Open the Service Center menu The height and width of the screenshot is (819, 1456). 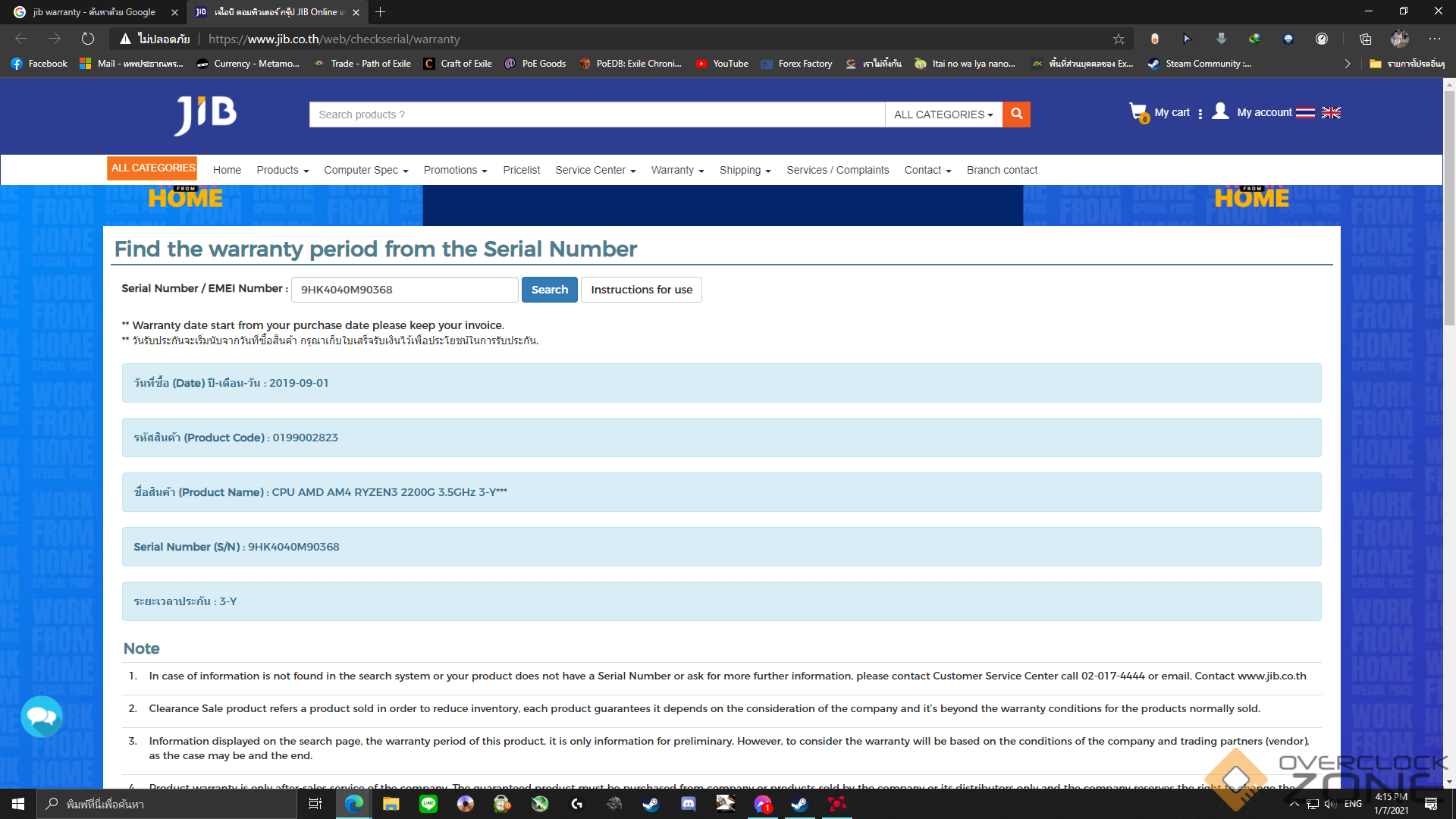coord(595,171)
